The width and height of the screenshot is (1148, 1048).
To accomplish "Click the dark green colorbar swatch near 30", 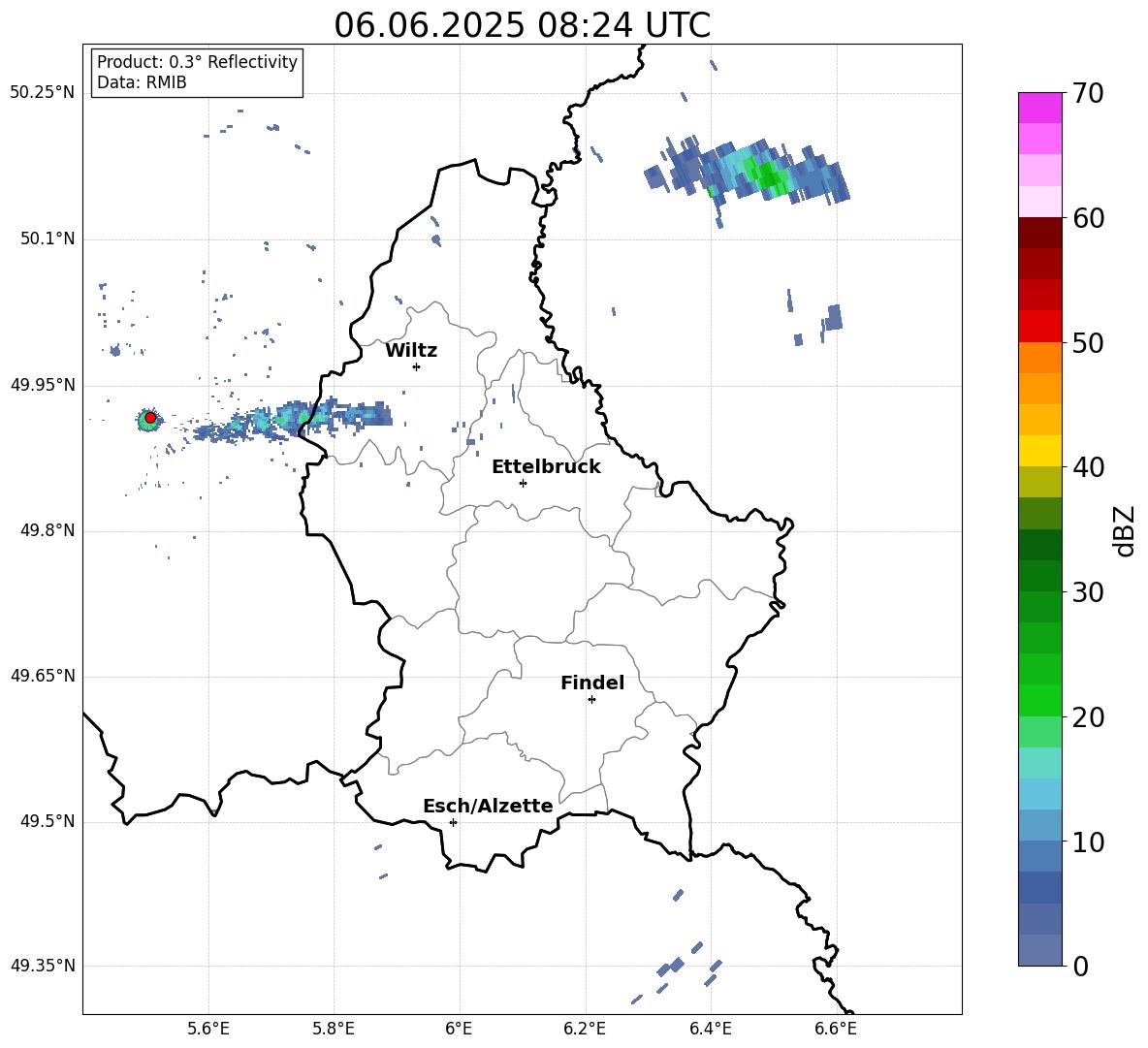I will click(x=1039, y=576).
